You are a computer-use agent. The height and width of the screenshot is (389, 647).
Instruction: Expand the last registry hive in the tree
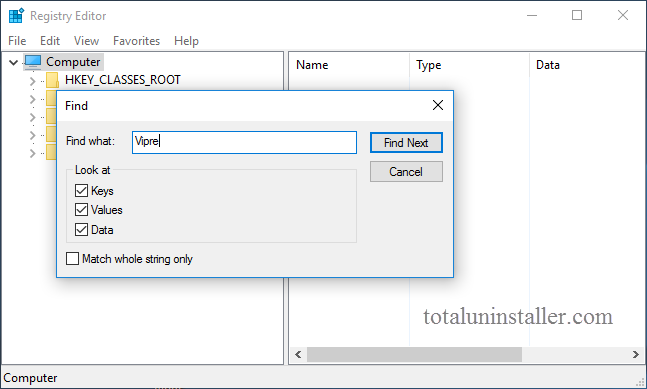(x=33, y=153)
